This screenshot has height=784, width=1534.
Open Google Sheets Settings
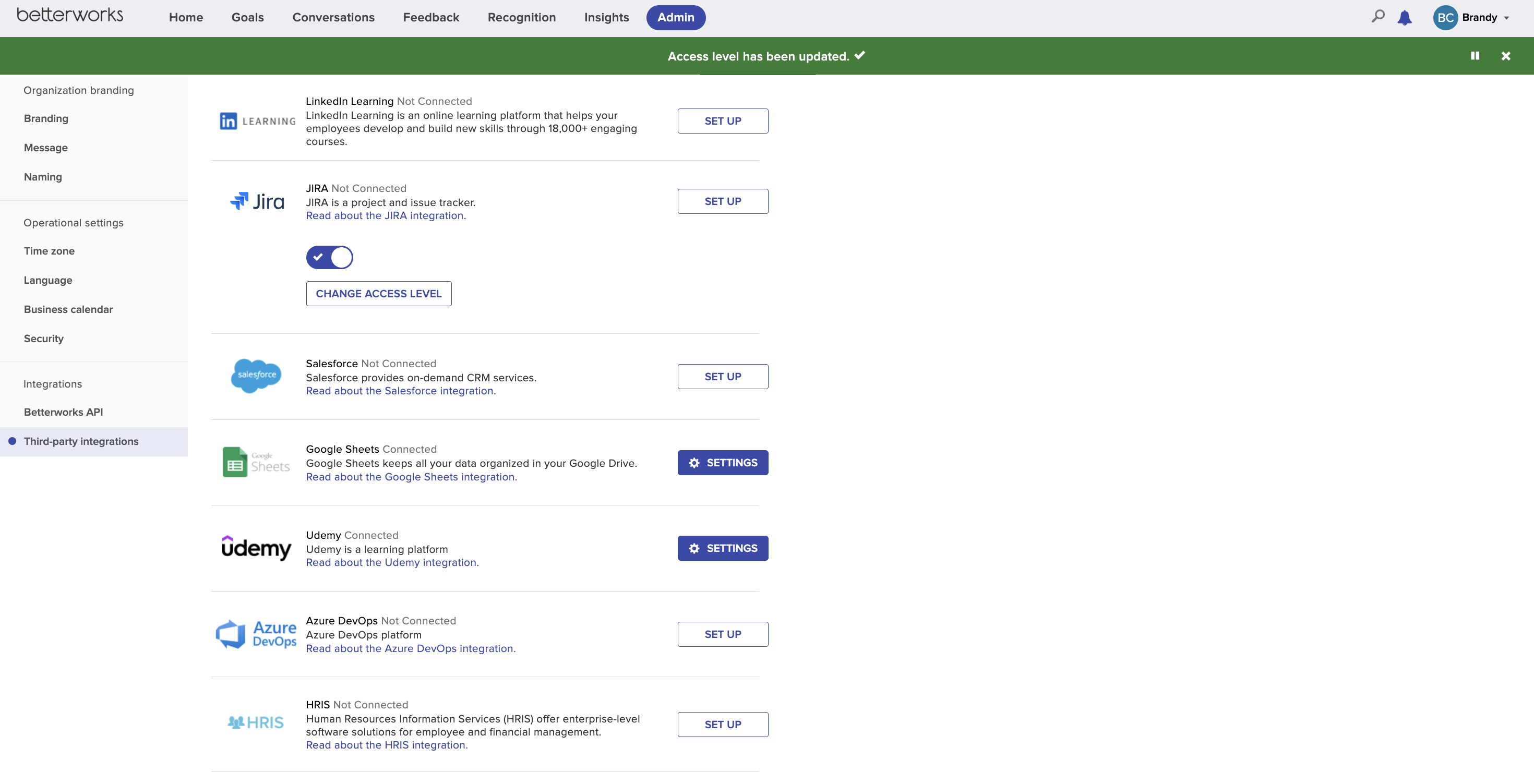(x=722, y=463)
